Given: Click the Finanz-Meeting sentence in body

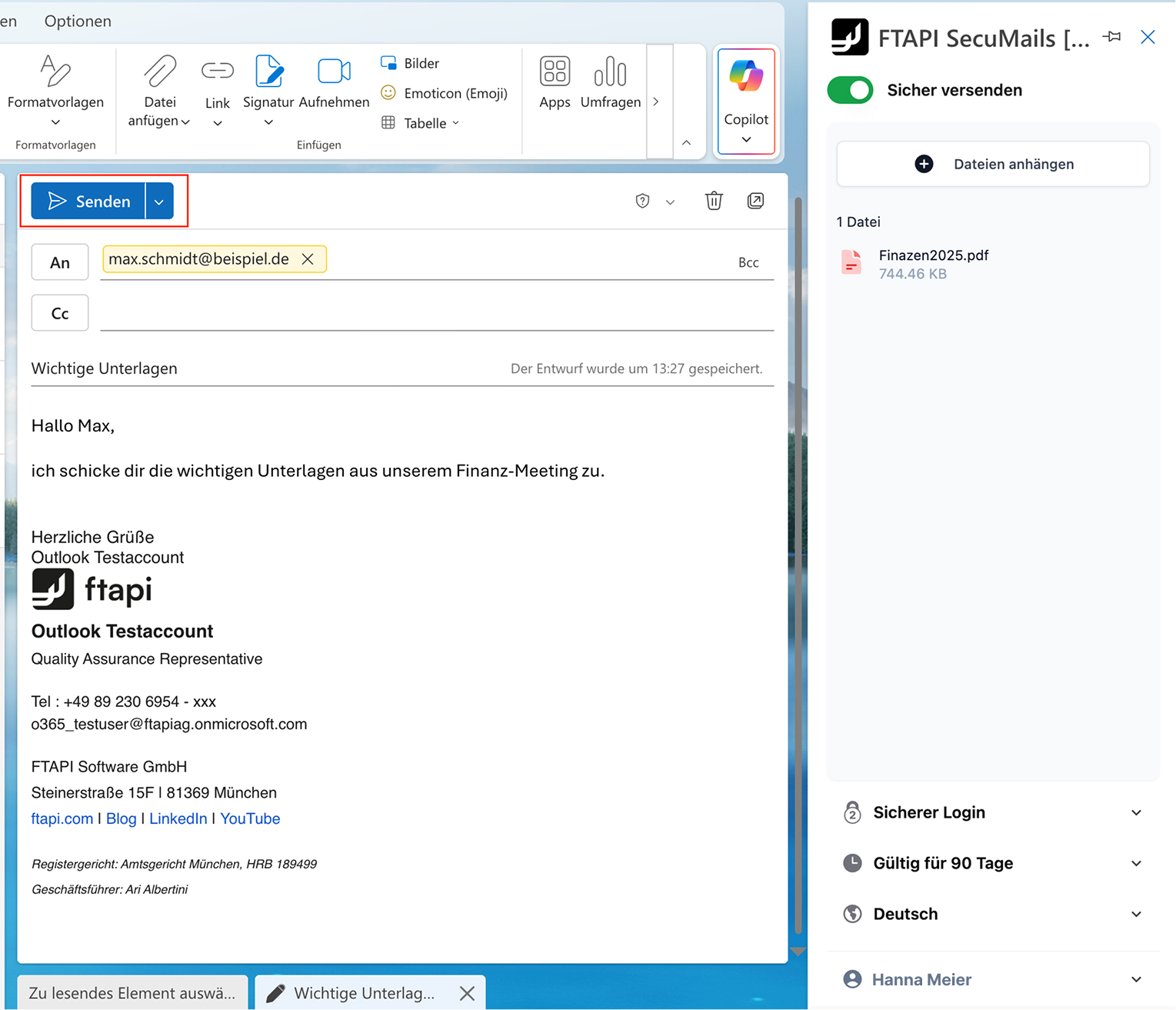Looking at the screenshot, I should point(318,471).
